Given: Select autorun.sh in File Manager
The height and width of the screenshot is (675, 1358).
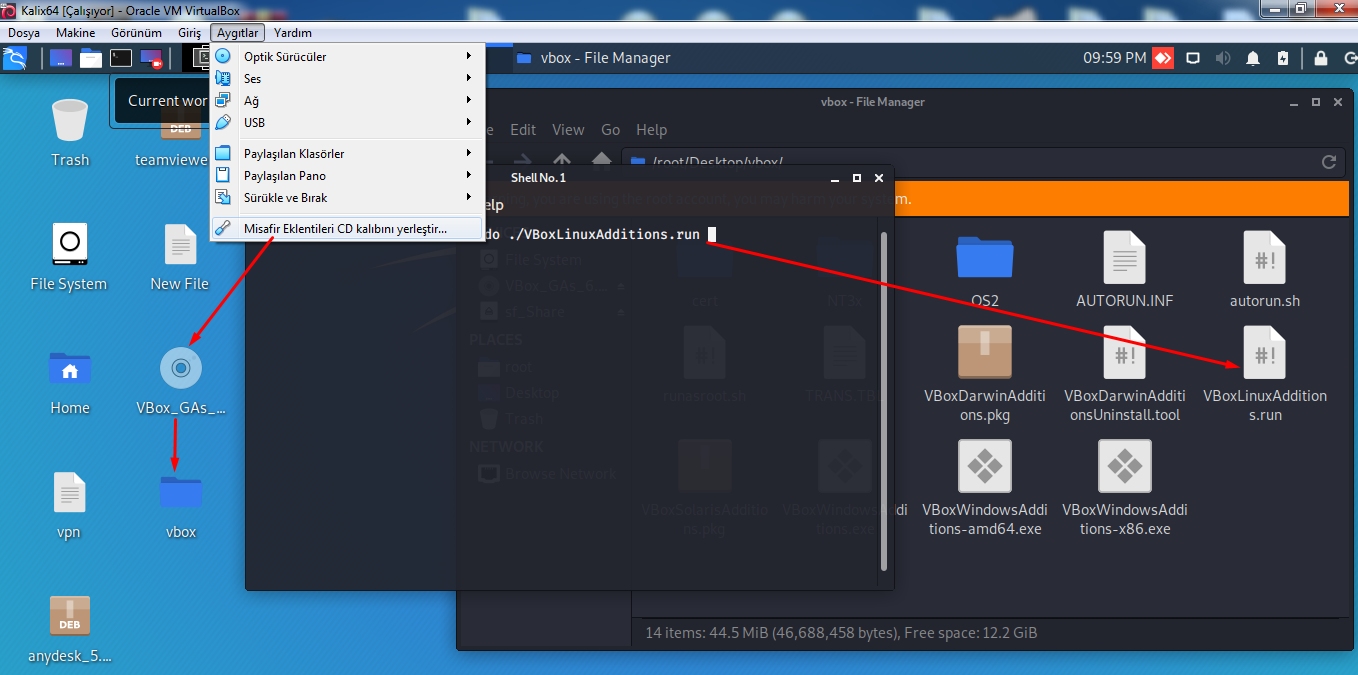Looking at the screenshot, I should tap(1265, 268).
